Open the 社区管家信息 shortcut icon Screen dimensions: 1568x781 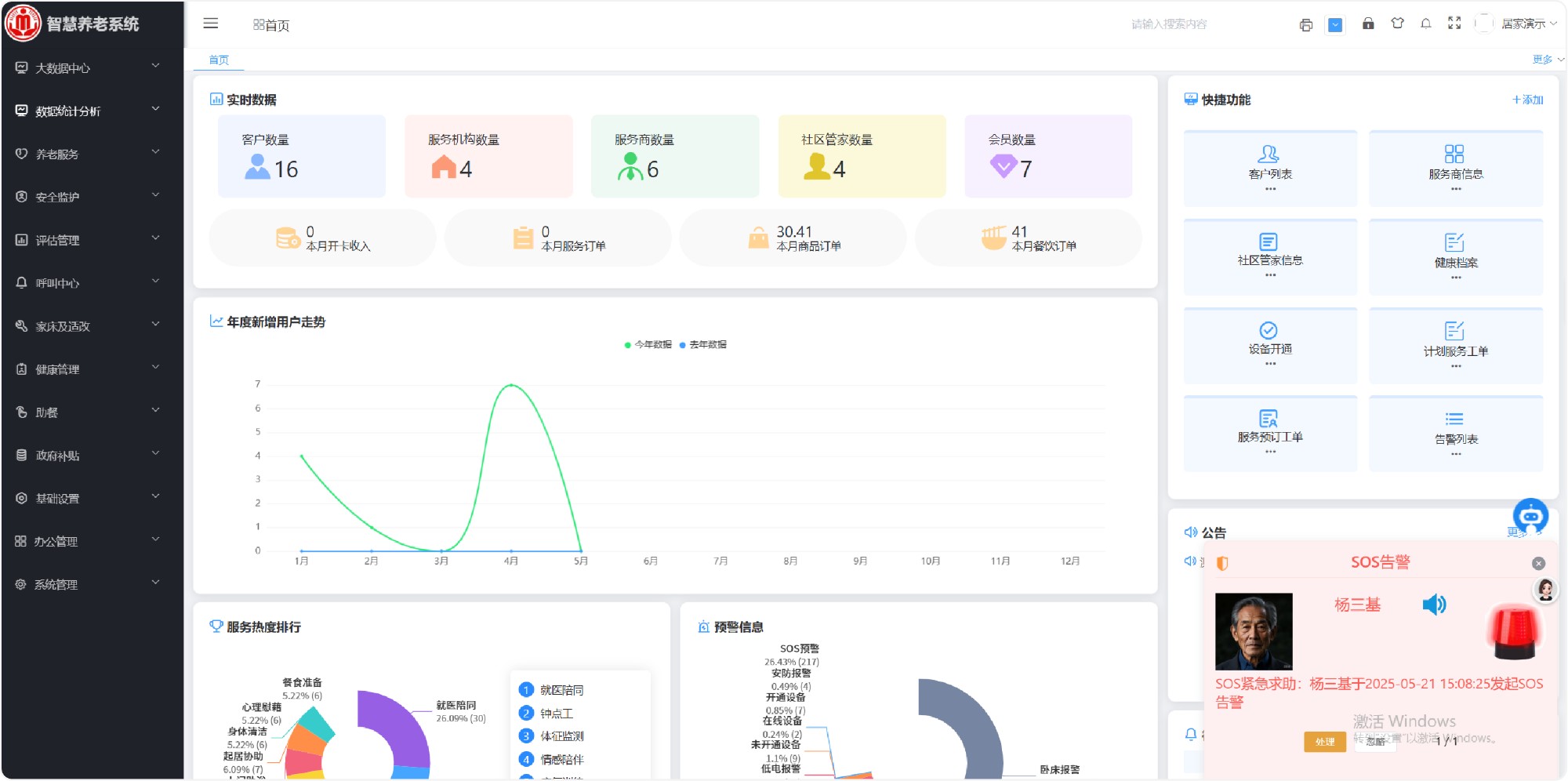coord(1269,242)
